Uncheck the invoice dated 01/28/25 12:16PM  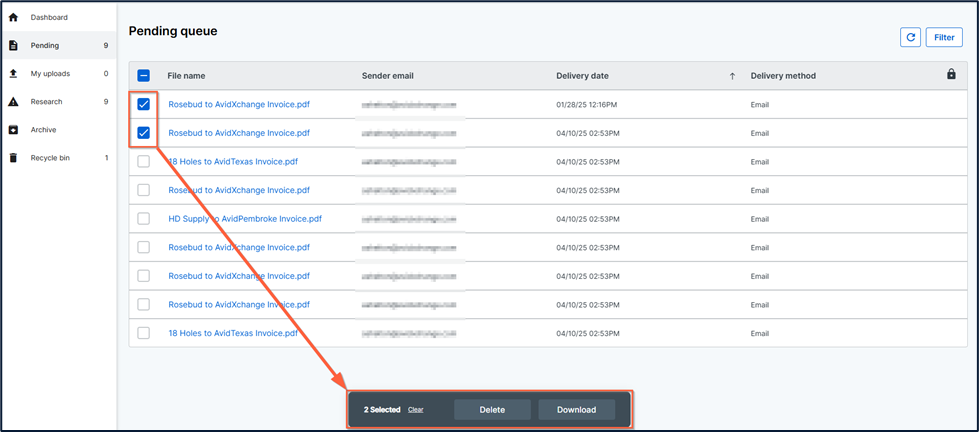pos(144,104)
